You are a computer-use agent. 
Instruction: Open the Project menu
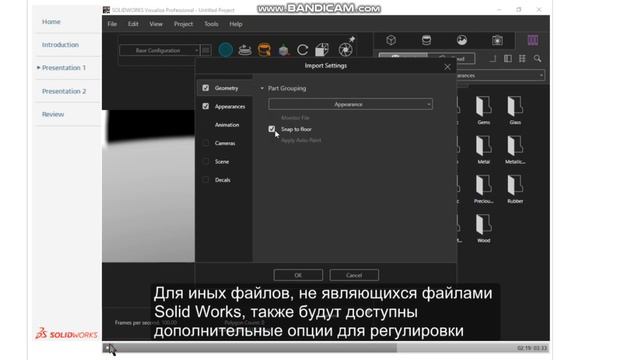coord(183,24)
